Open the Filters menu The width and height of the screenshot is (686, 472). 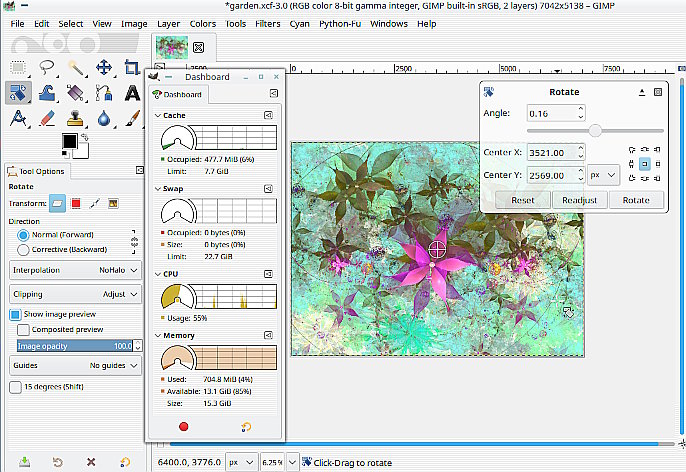pos(267,23)
